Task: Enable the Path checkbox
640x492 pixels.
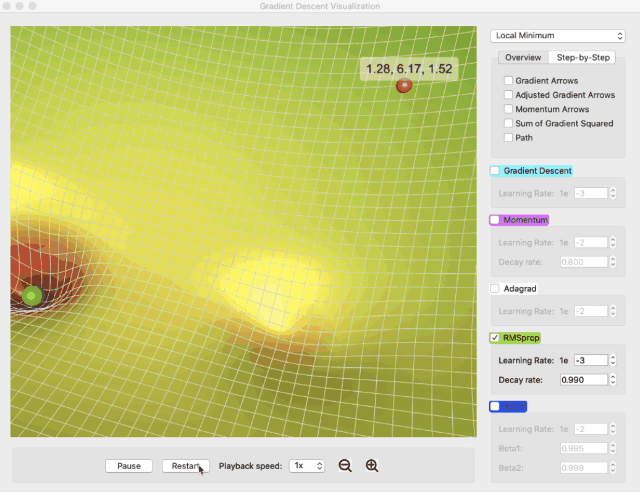Action: [x=508, y=138]
